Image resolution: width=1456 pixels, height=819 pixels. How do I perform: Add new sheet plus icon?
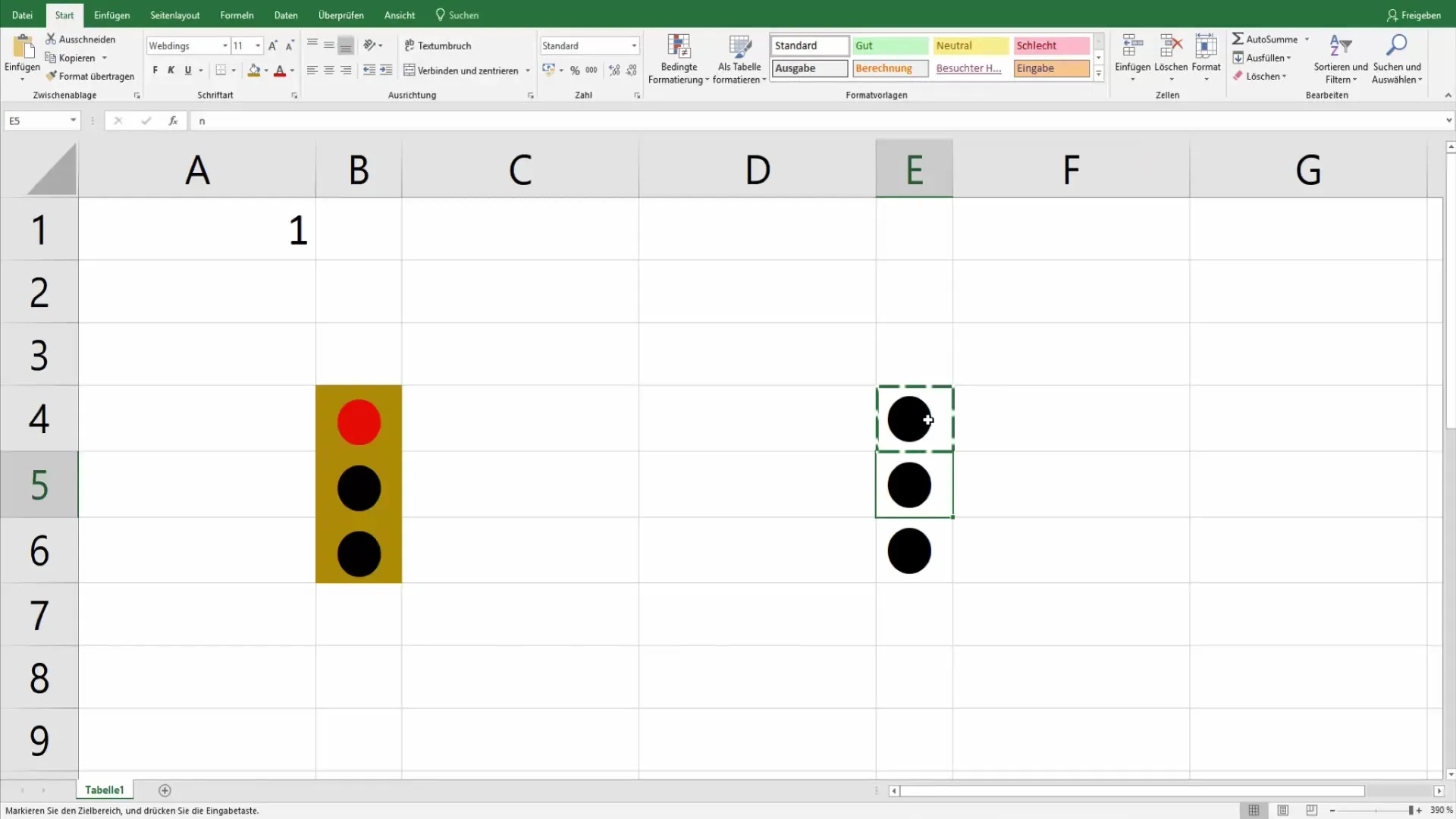(x=165, y=790)
